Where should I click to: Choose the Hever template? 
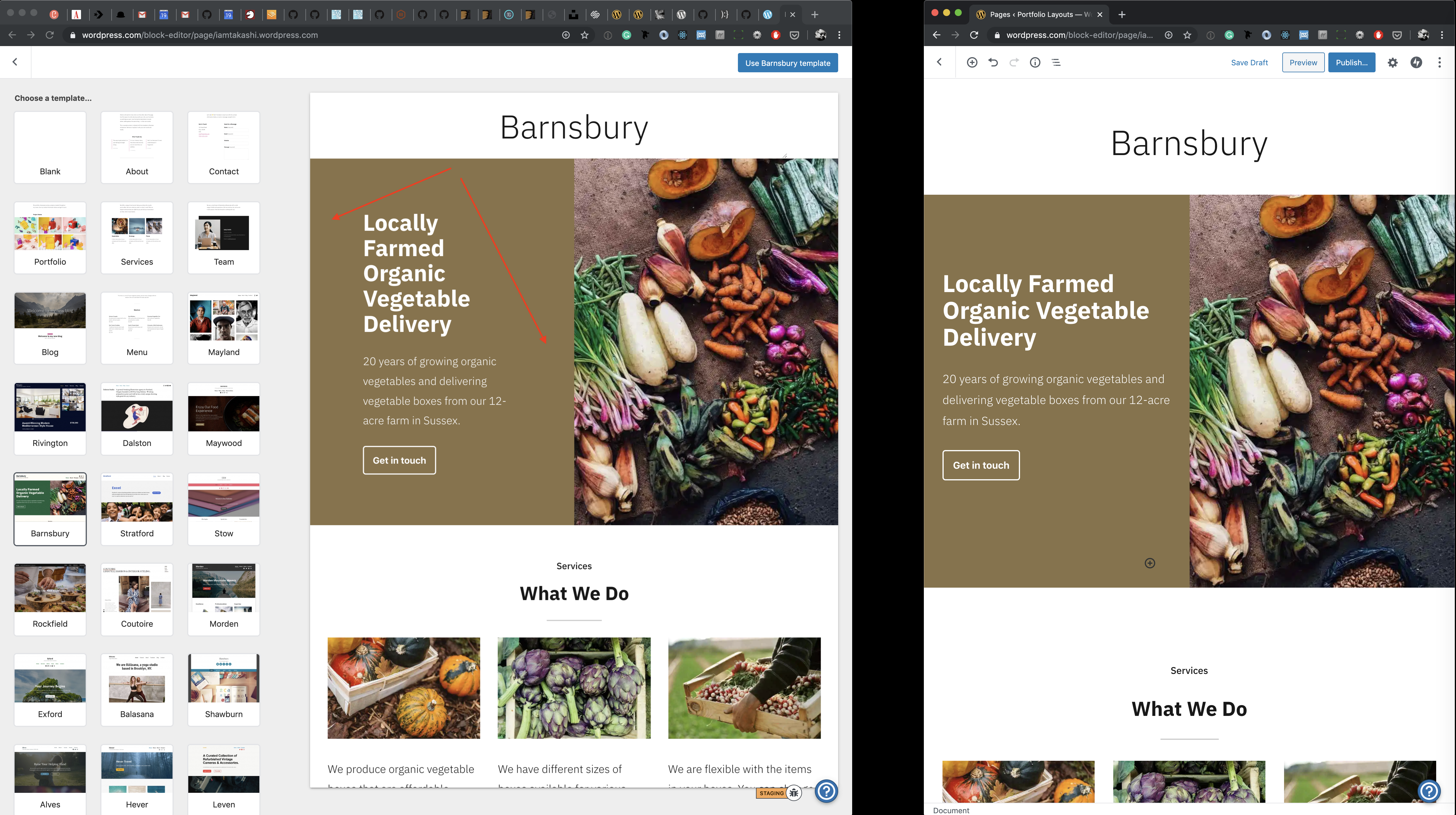137,780
